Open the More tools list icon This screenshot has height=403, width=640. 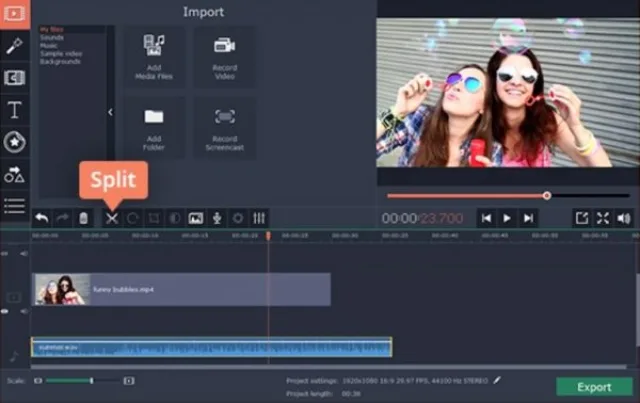(x=15, y=206)
